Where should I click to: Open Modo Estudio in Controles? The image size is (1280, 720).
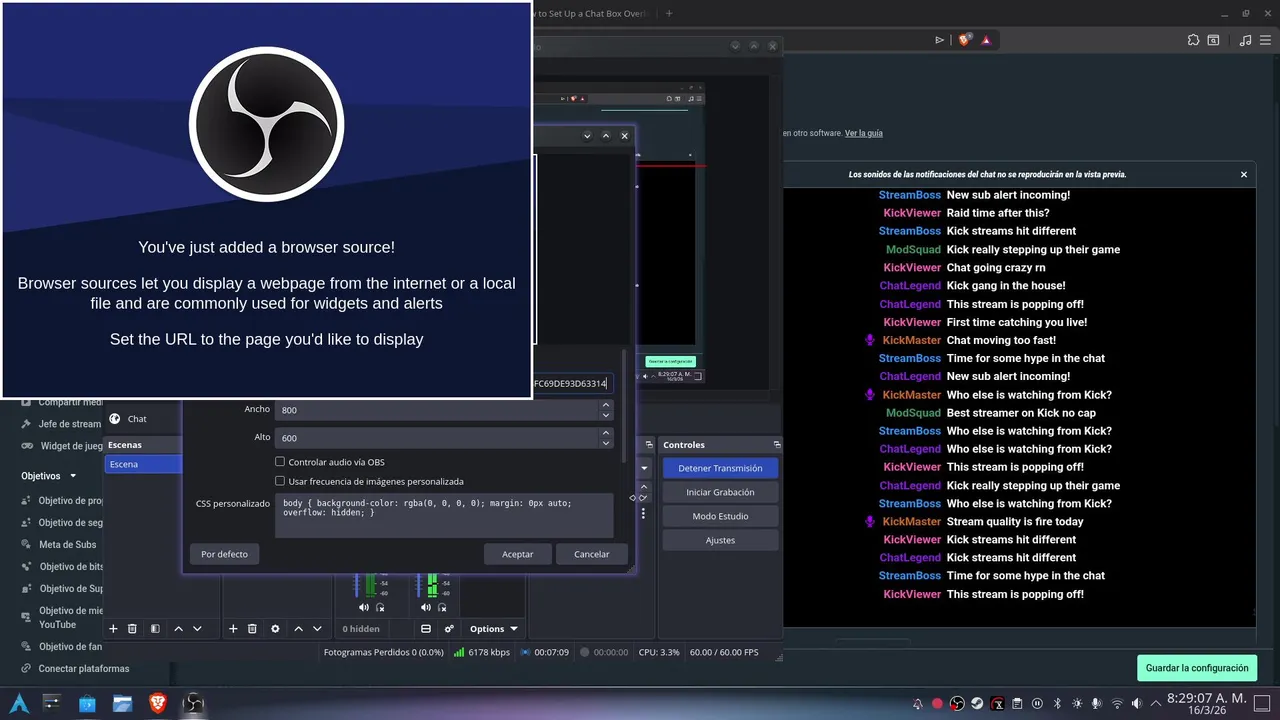(x=720, y=516)
